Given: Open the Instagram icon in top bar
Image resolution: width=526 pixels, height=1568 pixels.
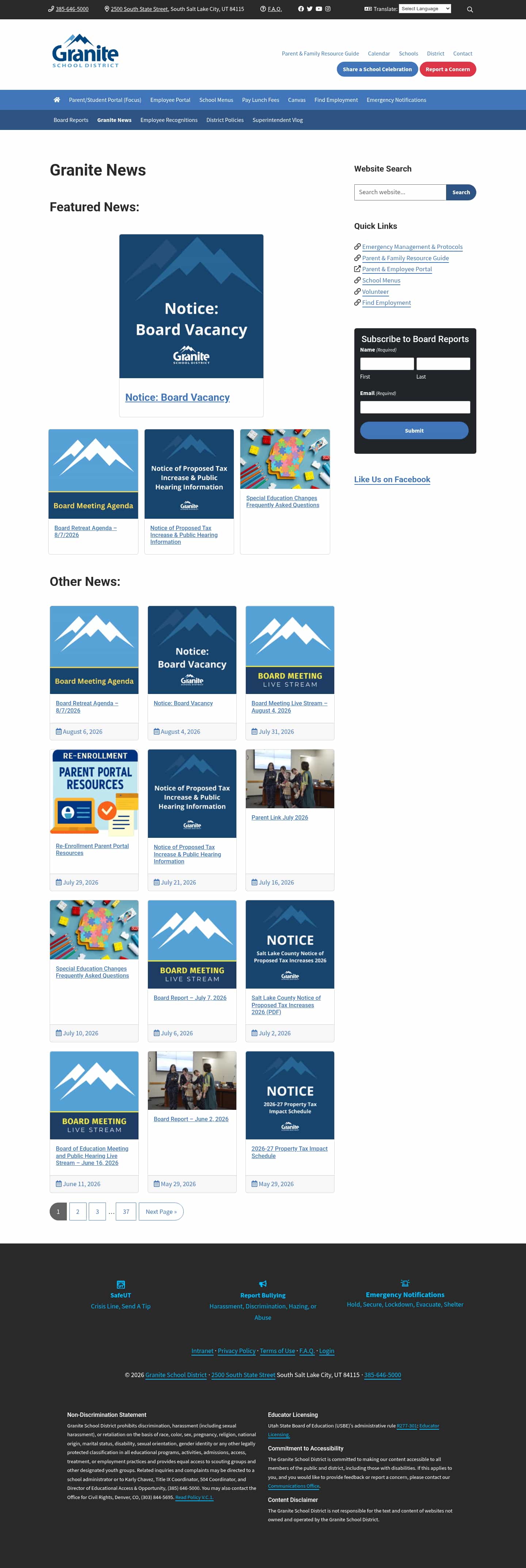Looking at the screenshot, I should 328,9.
